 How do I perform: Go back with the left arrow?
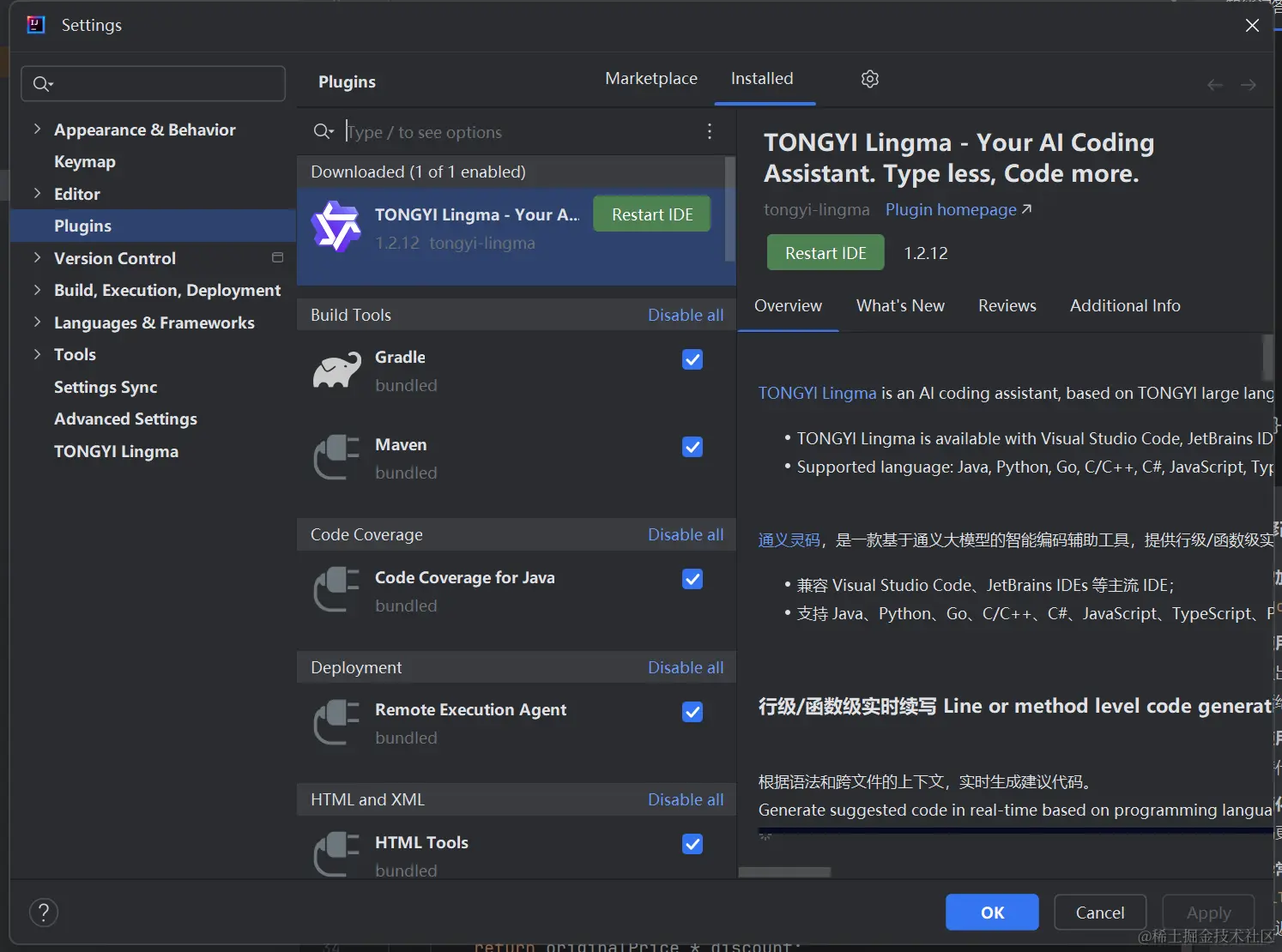pos(1215,85)
